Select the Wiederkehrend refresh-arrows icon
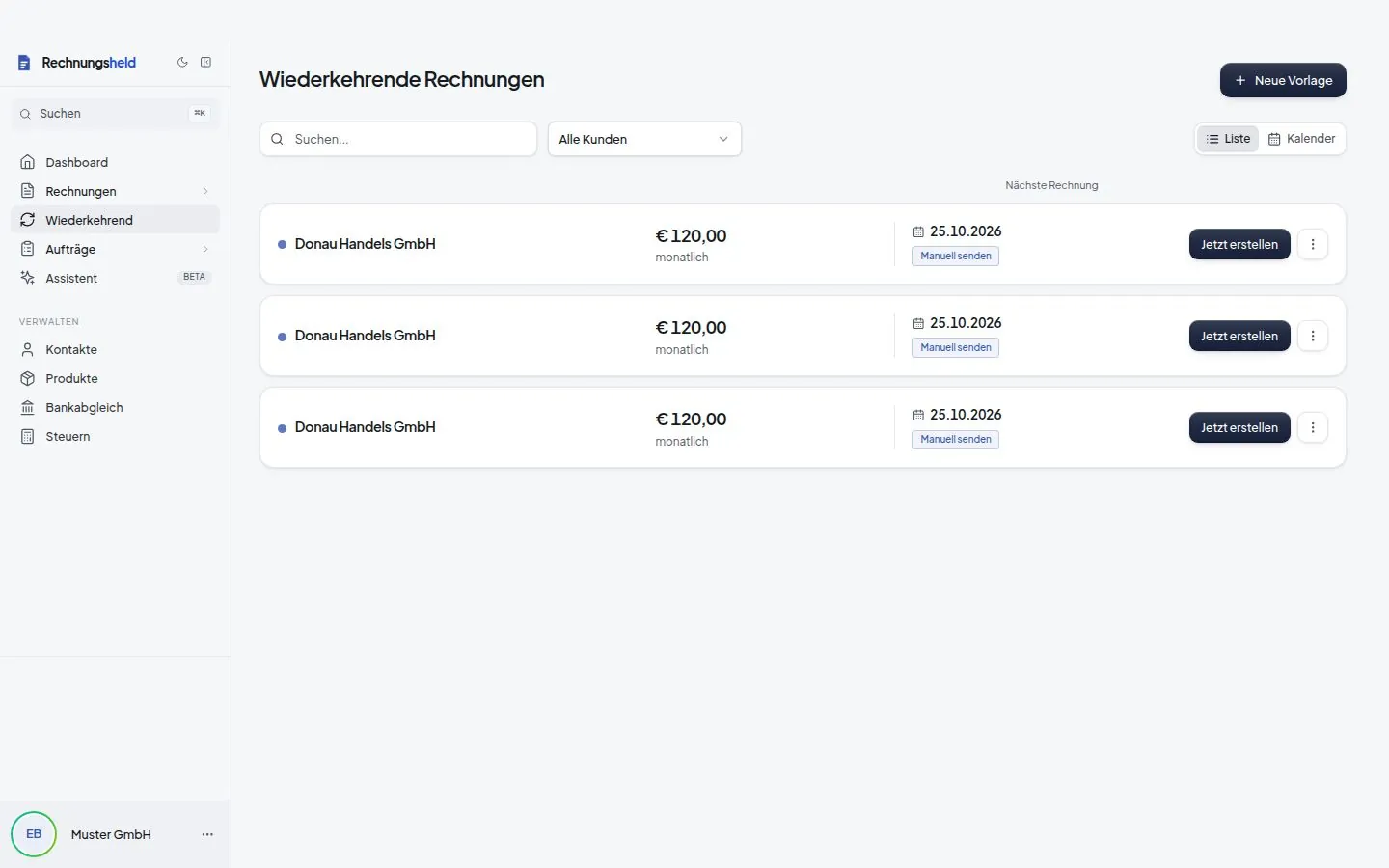 point(28,220)
